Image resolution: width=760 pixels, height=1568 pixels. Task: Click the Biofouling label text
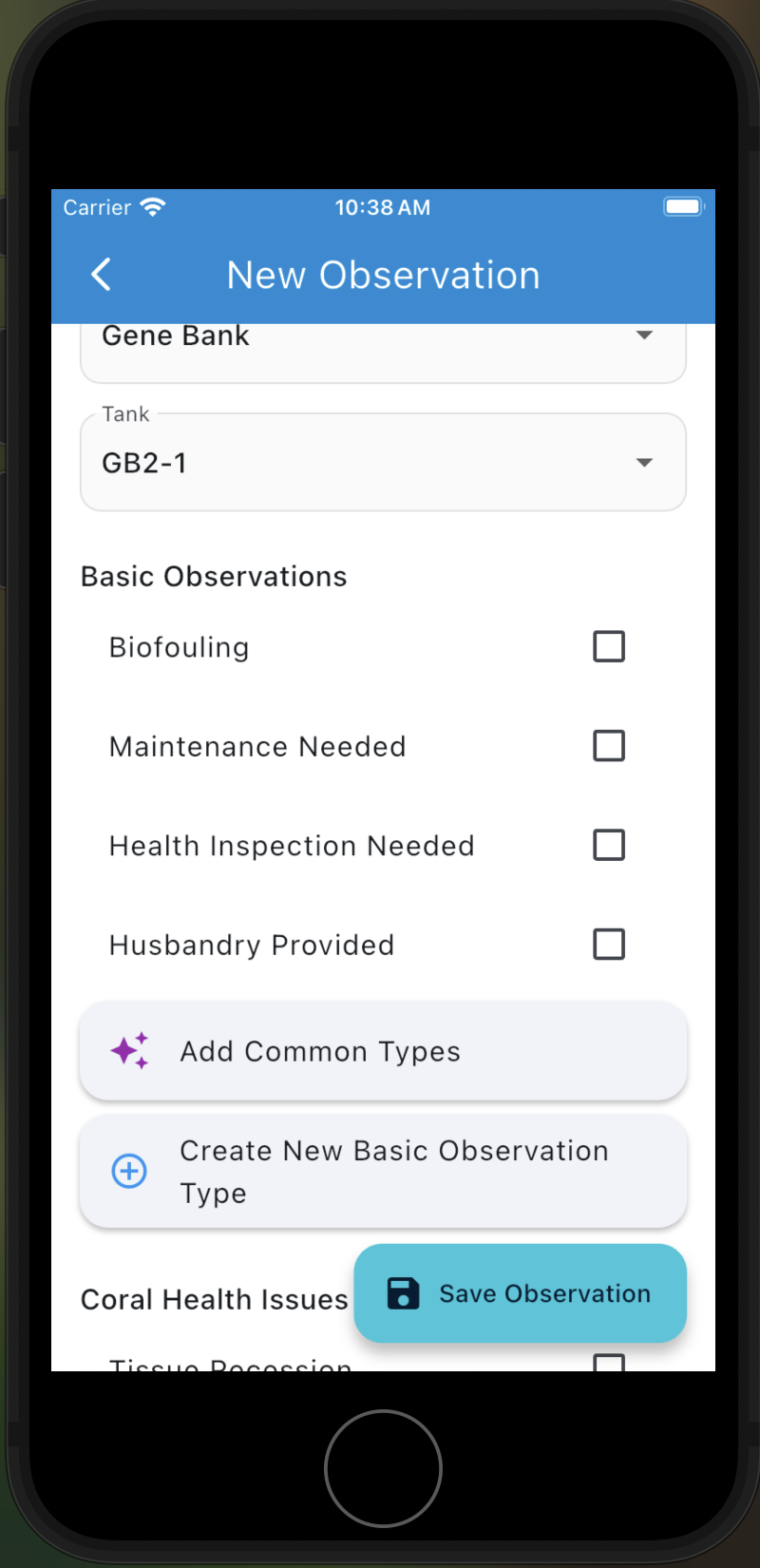point(180,648)
